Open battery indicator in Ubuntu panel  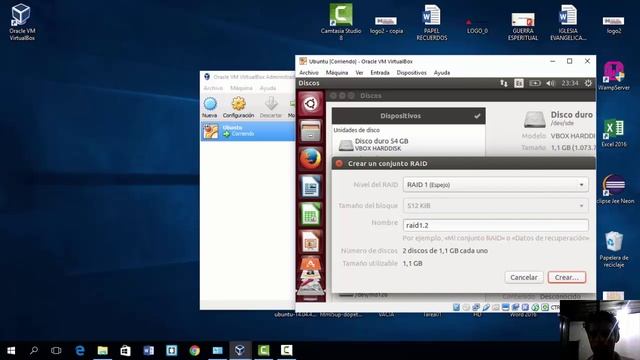pos(535,83)
